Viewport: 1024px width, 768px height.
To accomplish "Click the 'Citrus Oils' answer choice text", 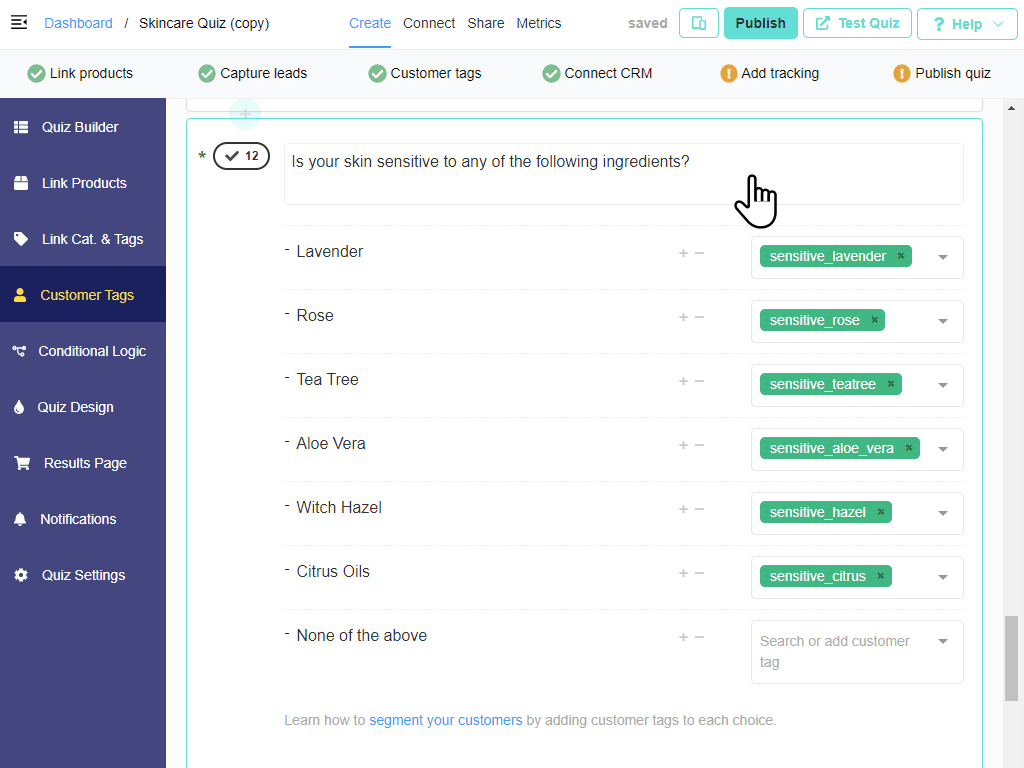I will 333,571.
